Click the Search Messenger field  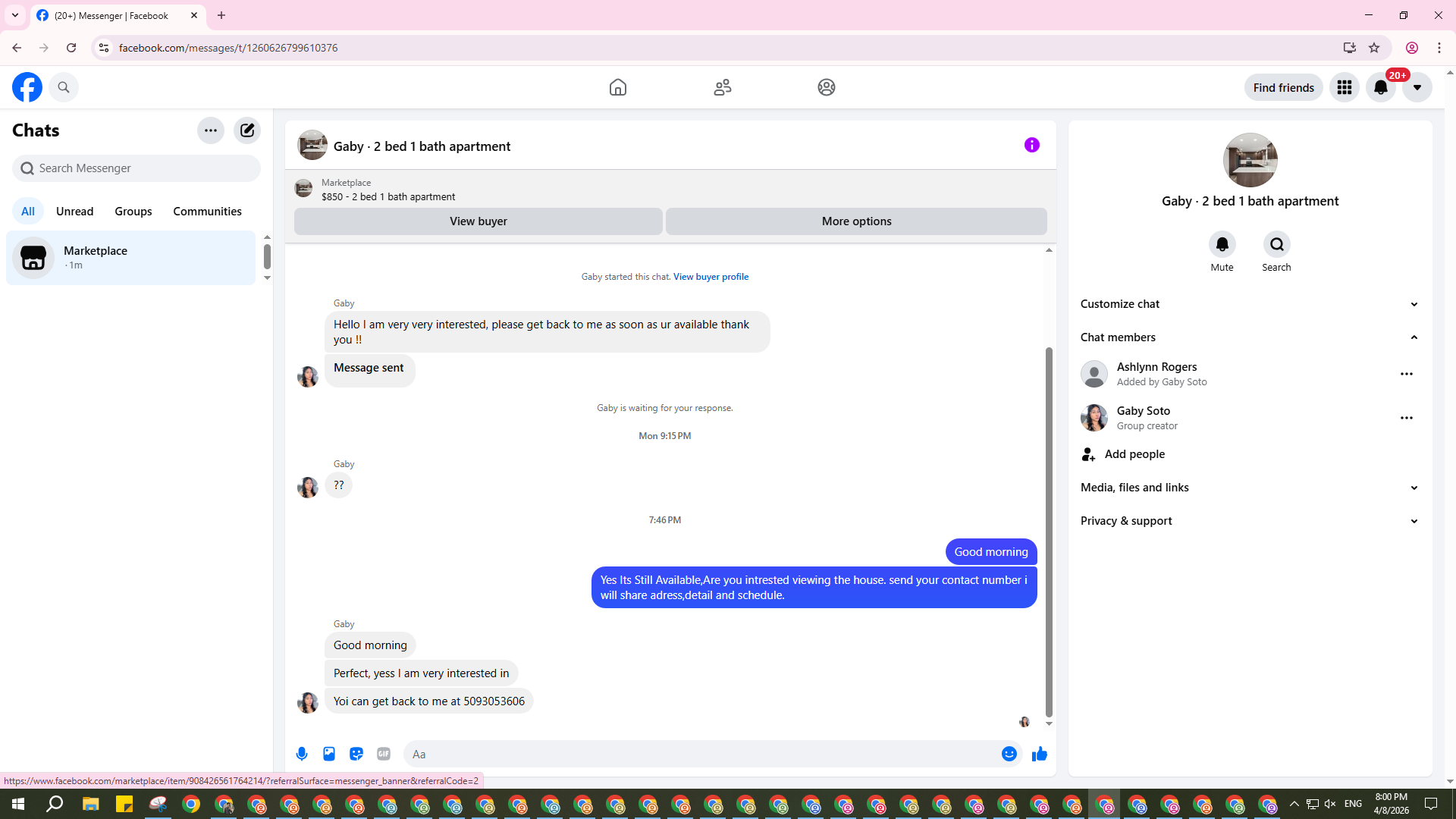click(136, 168)
